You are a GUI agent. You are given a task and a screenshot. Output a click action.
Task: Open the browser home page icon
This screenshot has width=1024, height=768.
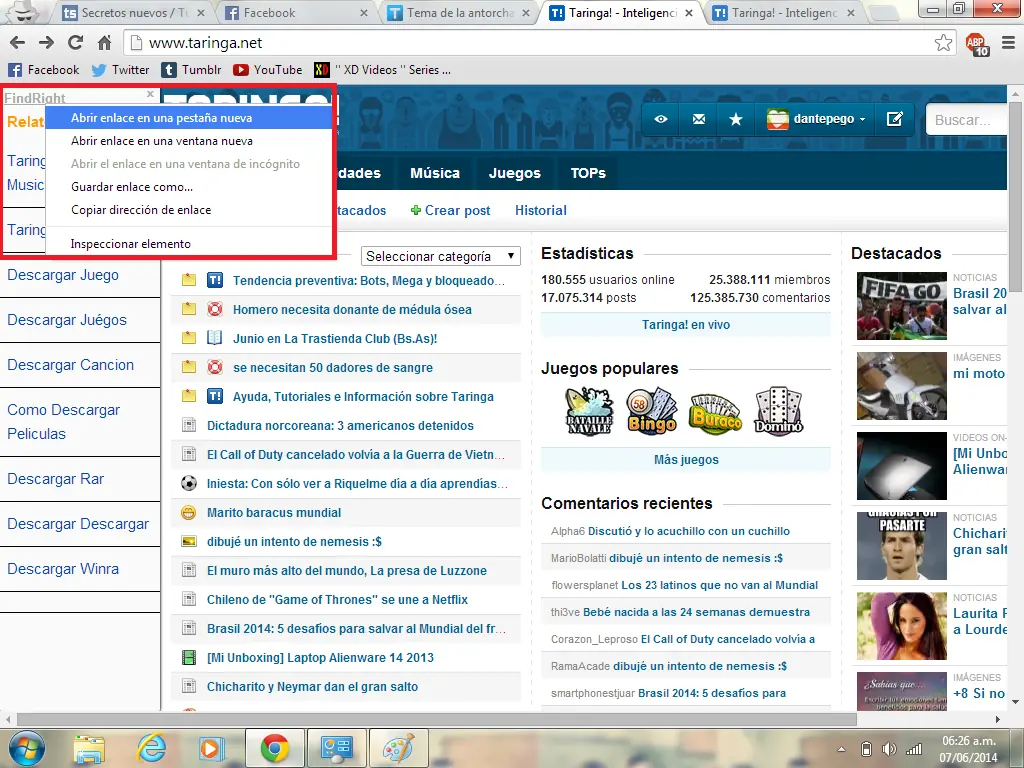[x=104, y=43]
